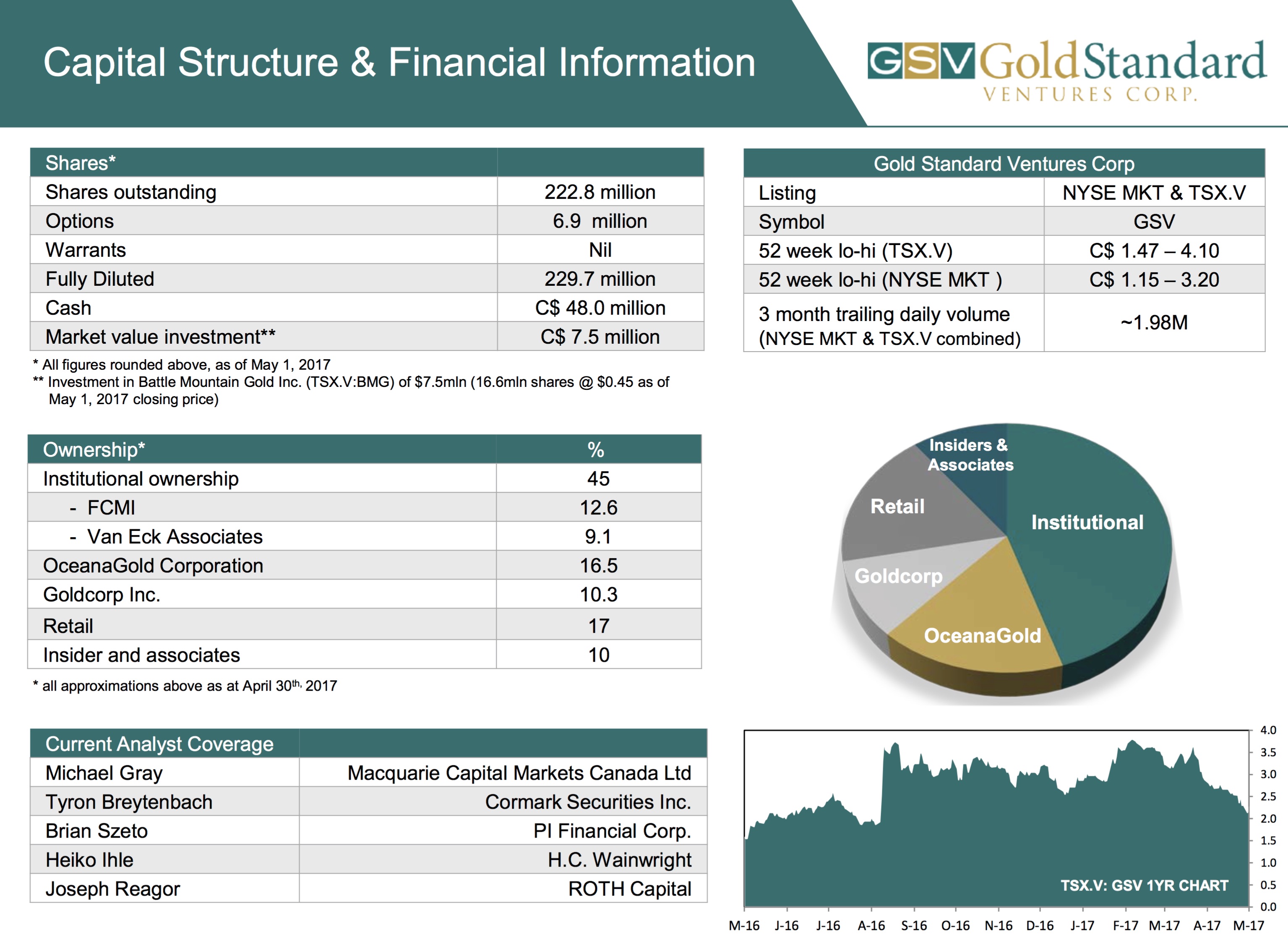The width and height of the screenshot is (1288, 940).
Task: Click the S-16 axis label on chart
Action: [x=914, y=926]
